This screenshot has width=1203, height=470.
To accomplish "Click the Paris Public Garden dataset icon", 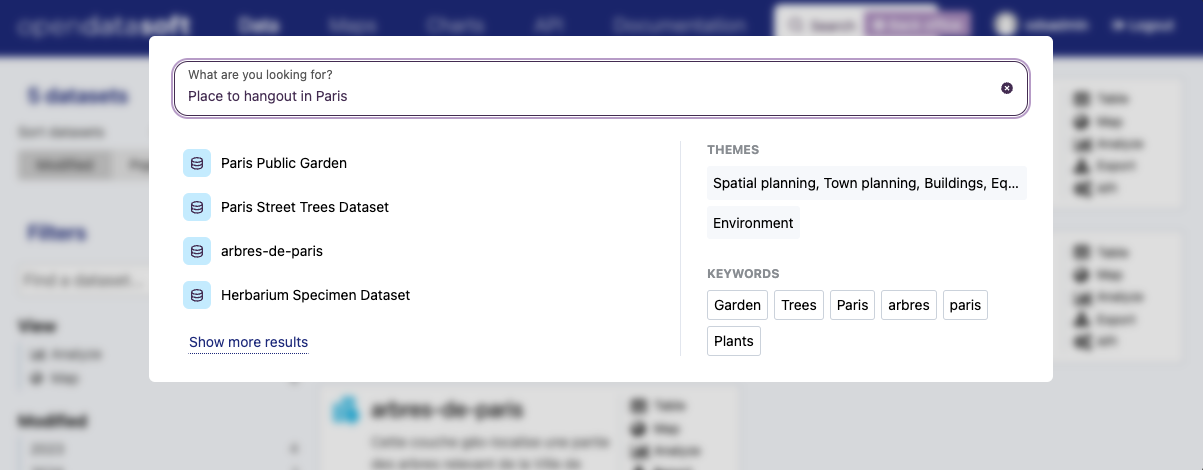I will 197,163.
